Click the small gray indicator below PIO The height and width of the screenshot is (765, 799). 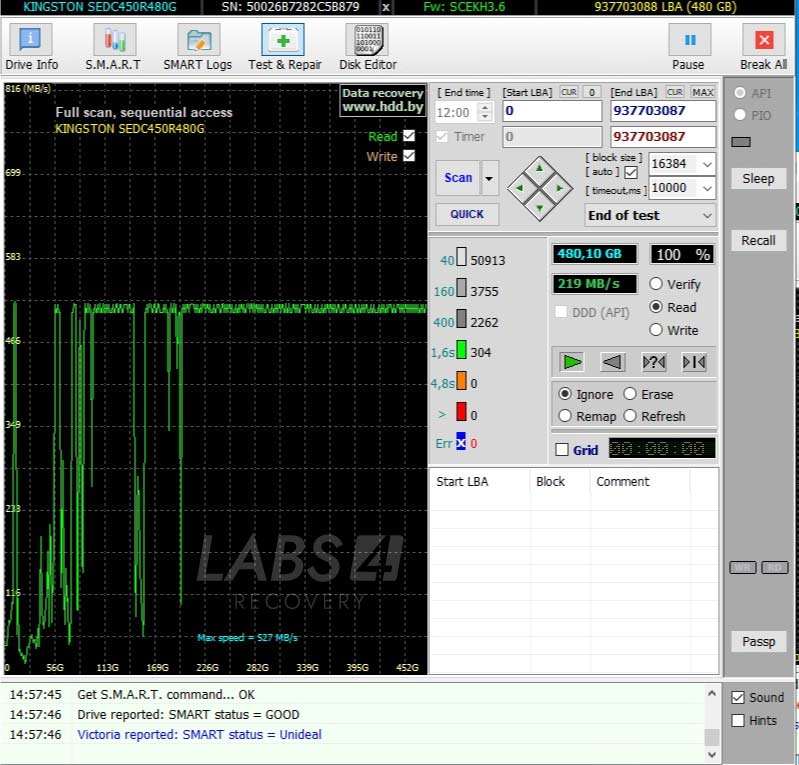click(x=741, y=142)
